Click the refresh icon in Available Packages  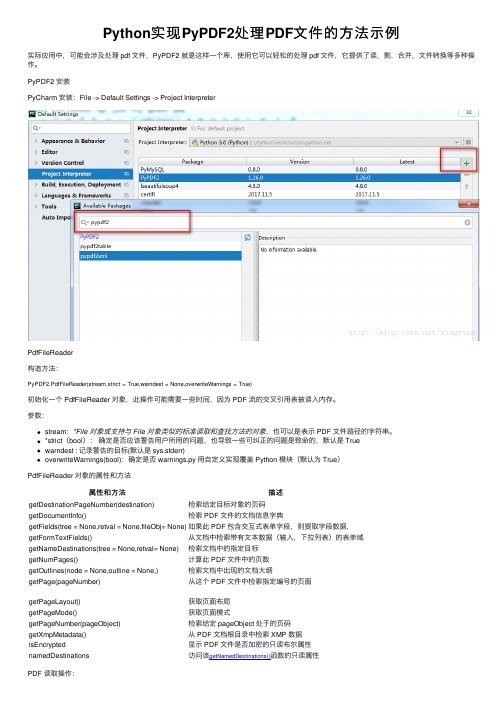[x=247, y=237]
